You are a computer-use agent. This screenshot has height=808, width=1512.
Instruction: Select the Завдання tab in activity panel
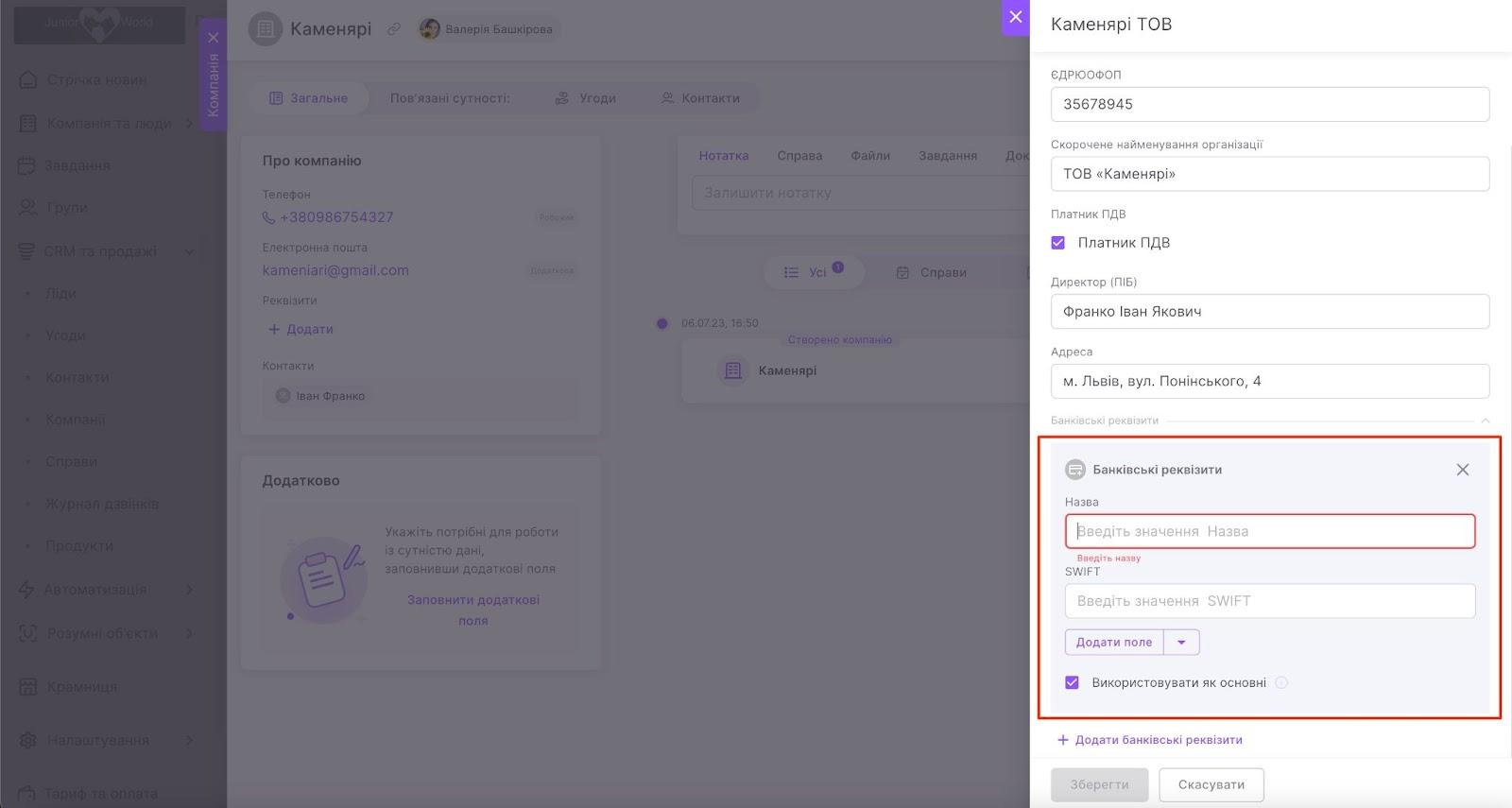948,156
